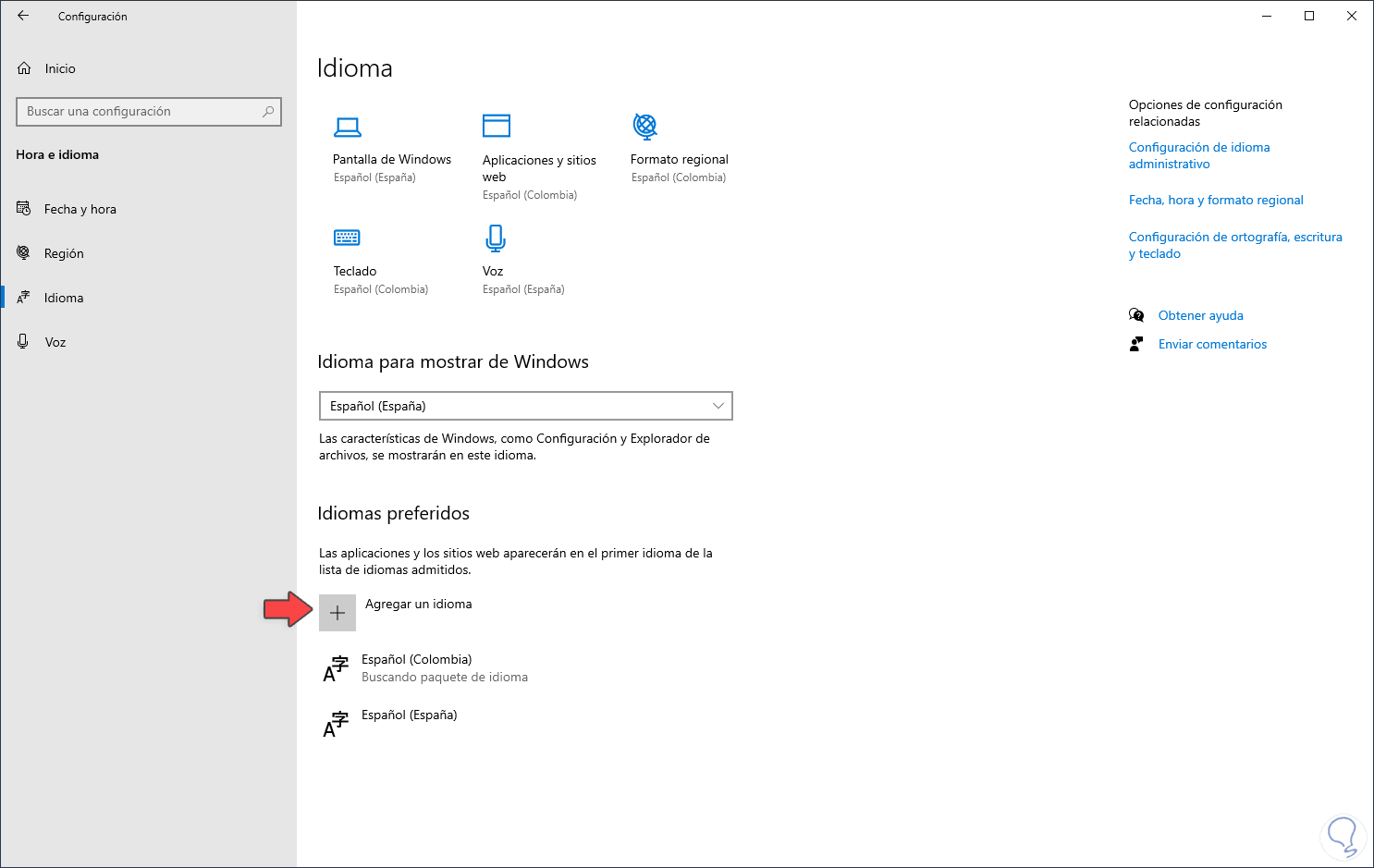Image resolution: width=1374 pixels, height=868 pixels.
Task: Select the Fecha y hora calendar icon
Action: (24, 209)
